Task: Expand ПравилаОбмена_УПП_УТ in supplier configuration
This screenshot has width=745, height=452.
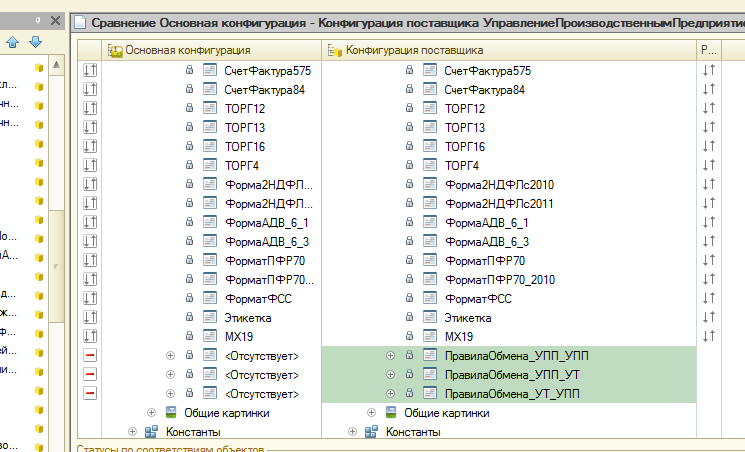Action: tap(391, 375)
